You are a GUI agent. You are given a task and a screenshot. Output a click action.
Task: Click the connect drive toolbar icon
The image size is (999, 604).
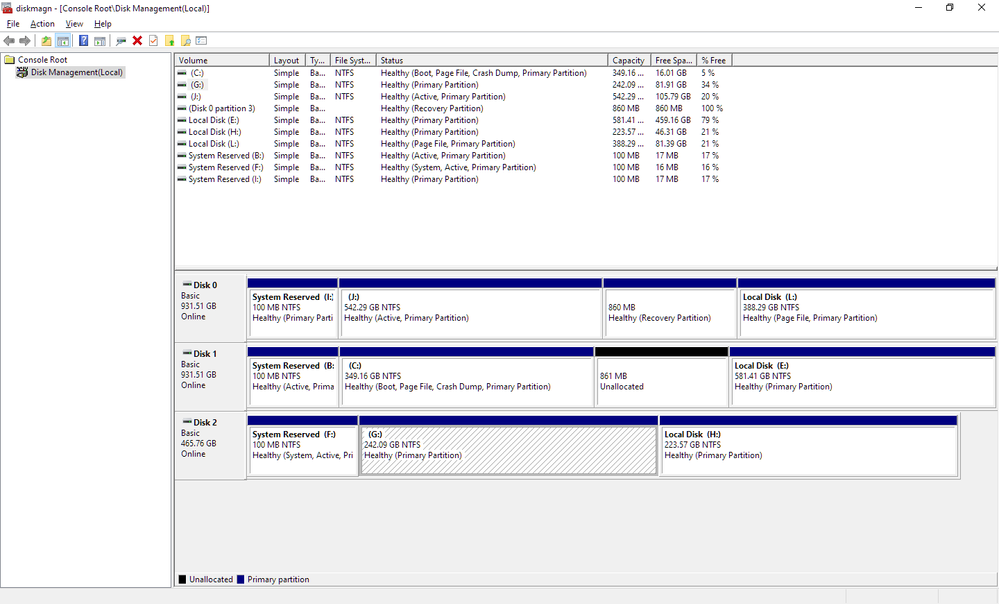click(120, 41)
